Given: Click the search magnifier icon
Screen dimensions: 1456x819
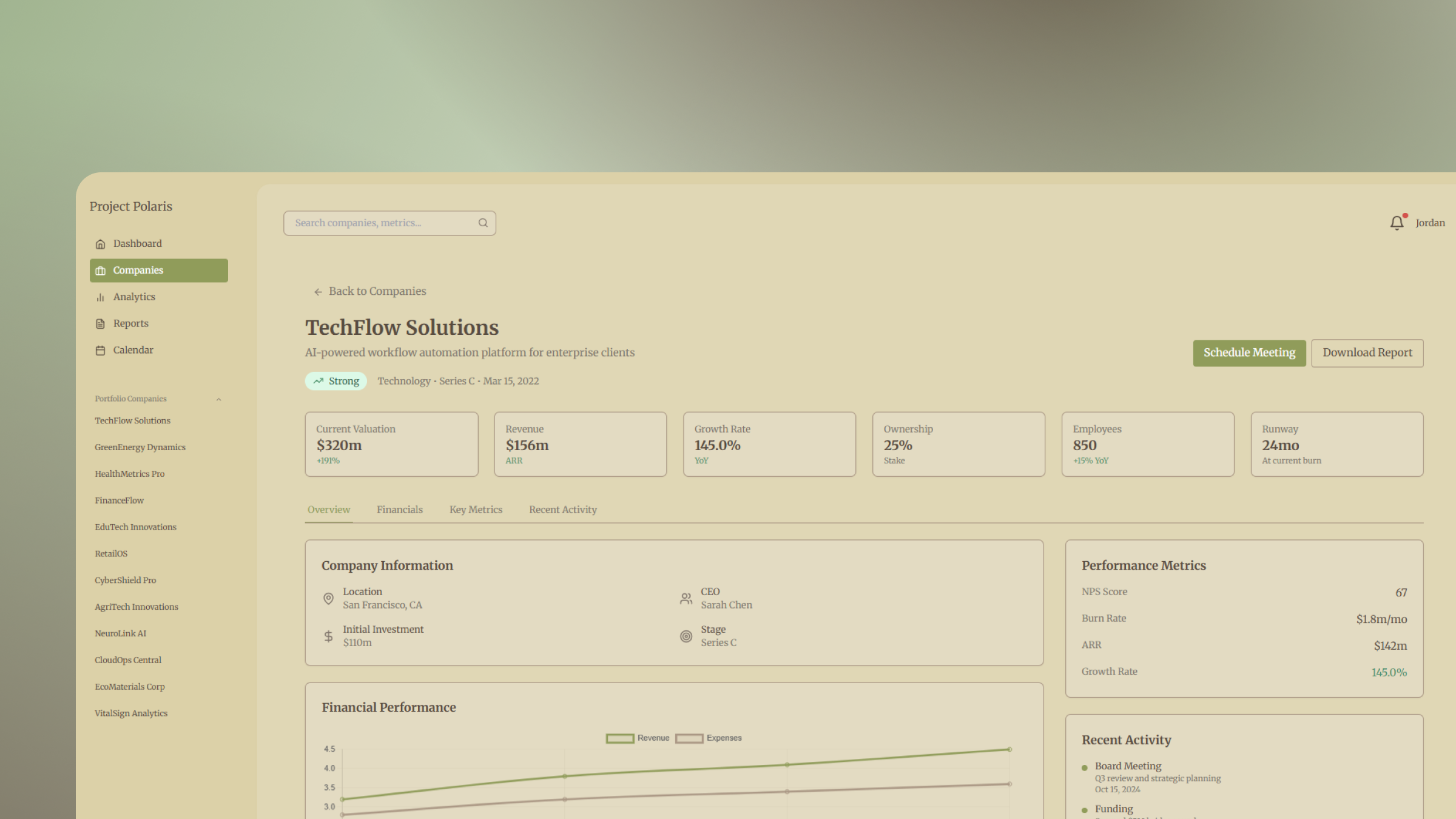Looking at the screenshot, I should point(483,223).
